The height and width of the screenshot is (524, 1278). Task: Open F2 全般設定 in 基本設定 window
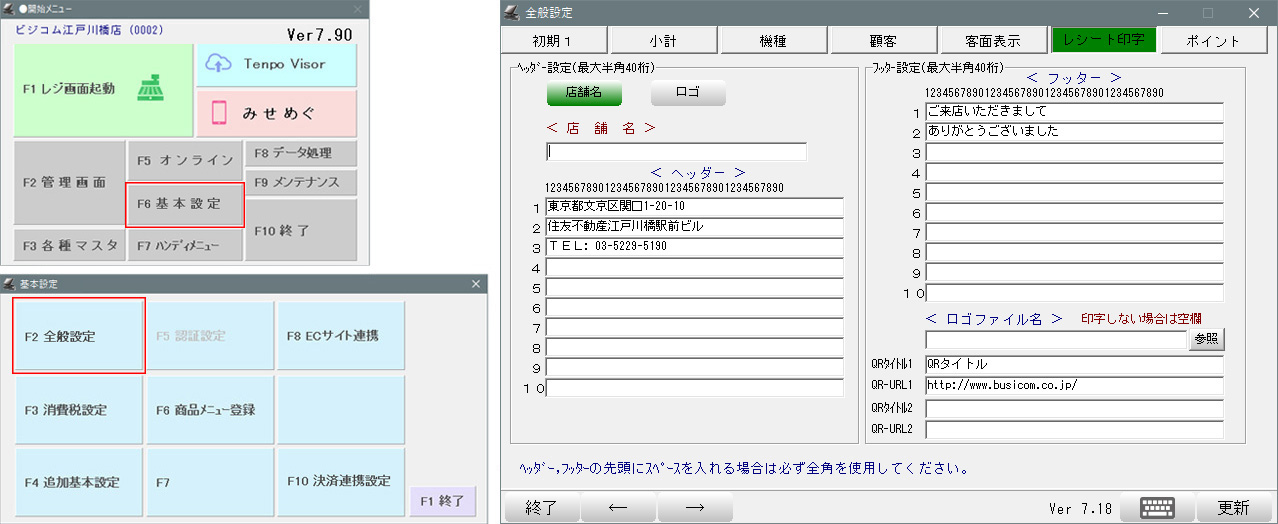point(79,336)
